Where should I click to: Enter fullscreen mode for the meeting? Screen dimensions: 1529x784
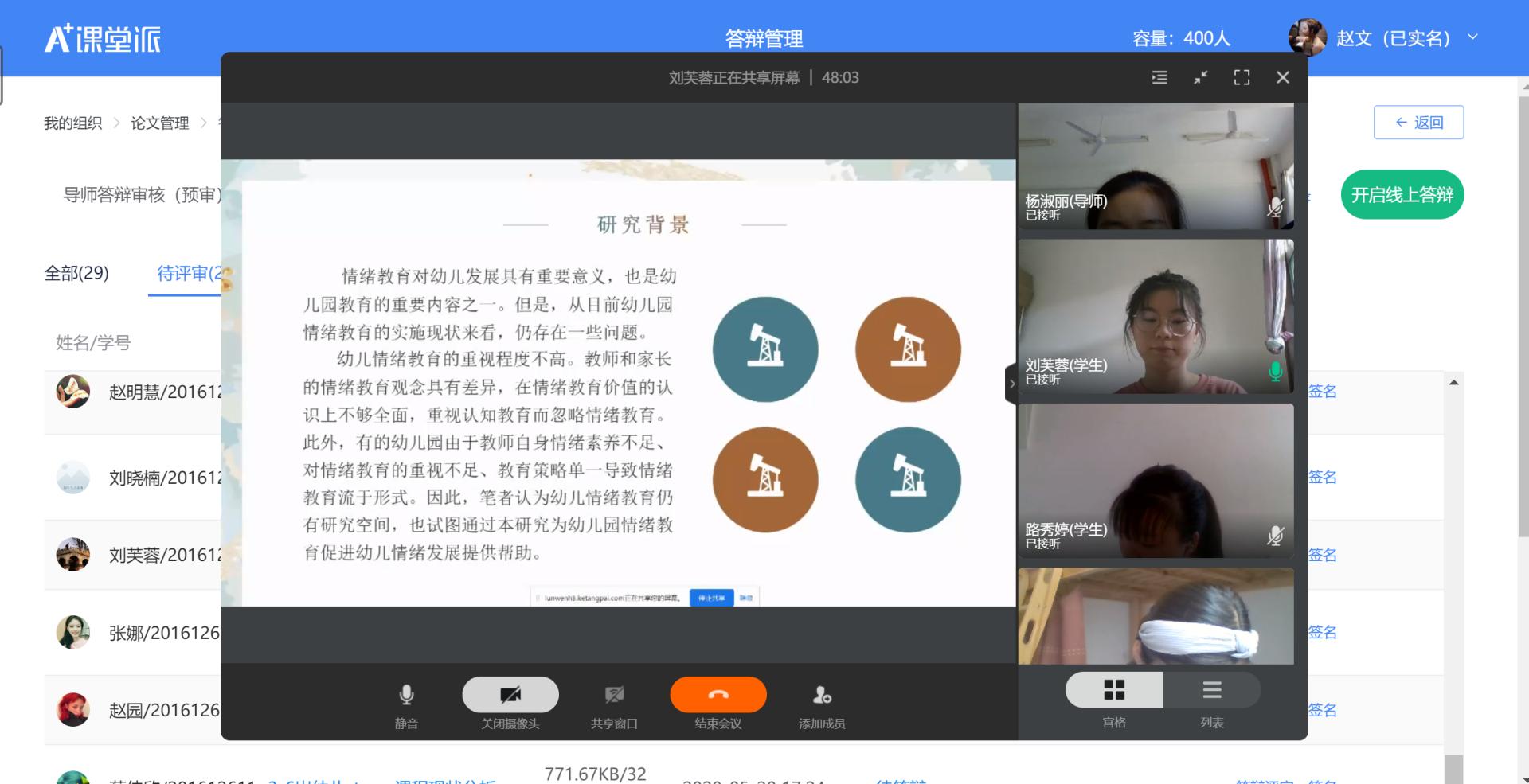pos(1242,77)
